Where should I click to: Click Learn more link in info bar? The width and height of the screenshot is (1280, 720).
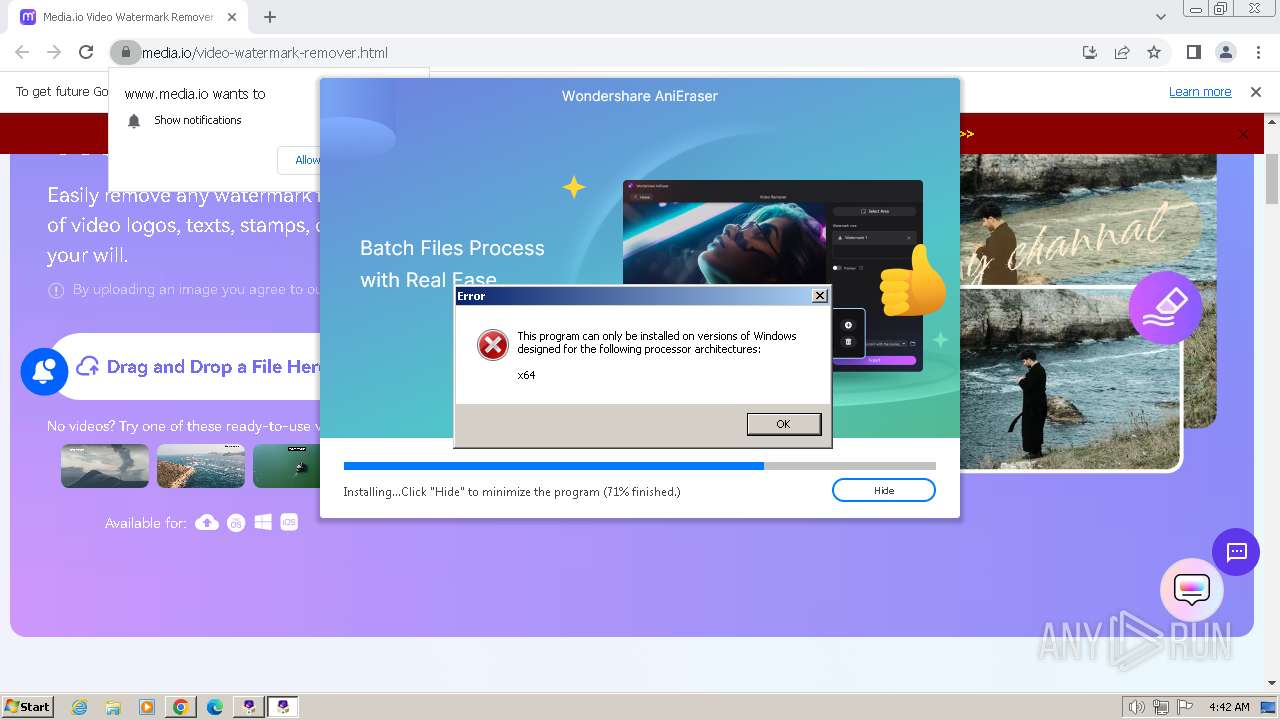point(1200,91)
